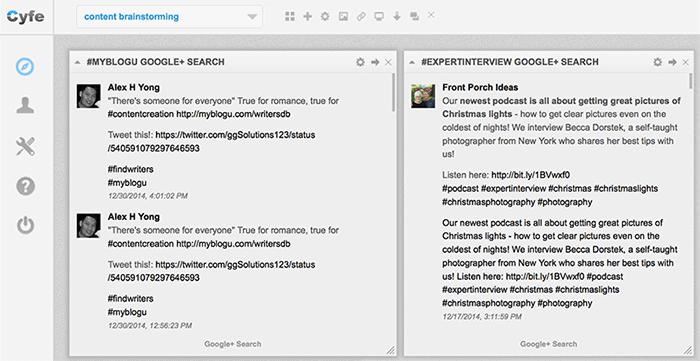Click the scrollbar in #EXPERTINTERVIEW widget
The height and width of the screenshot is (361, 700).
[691, 81]
